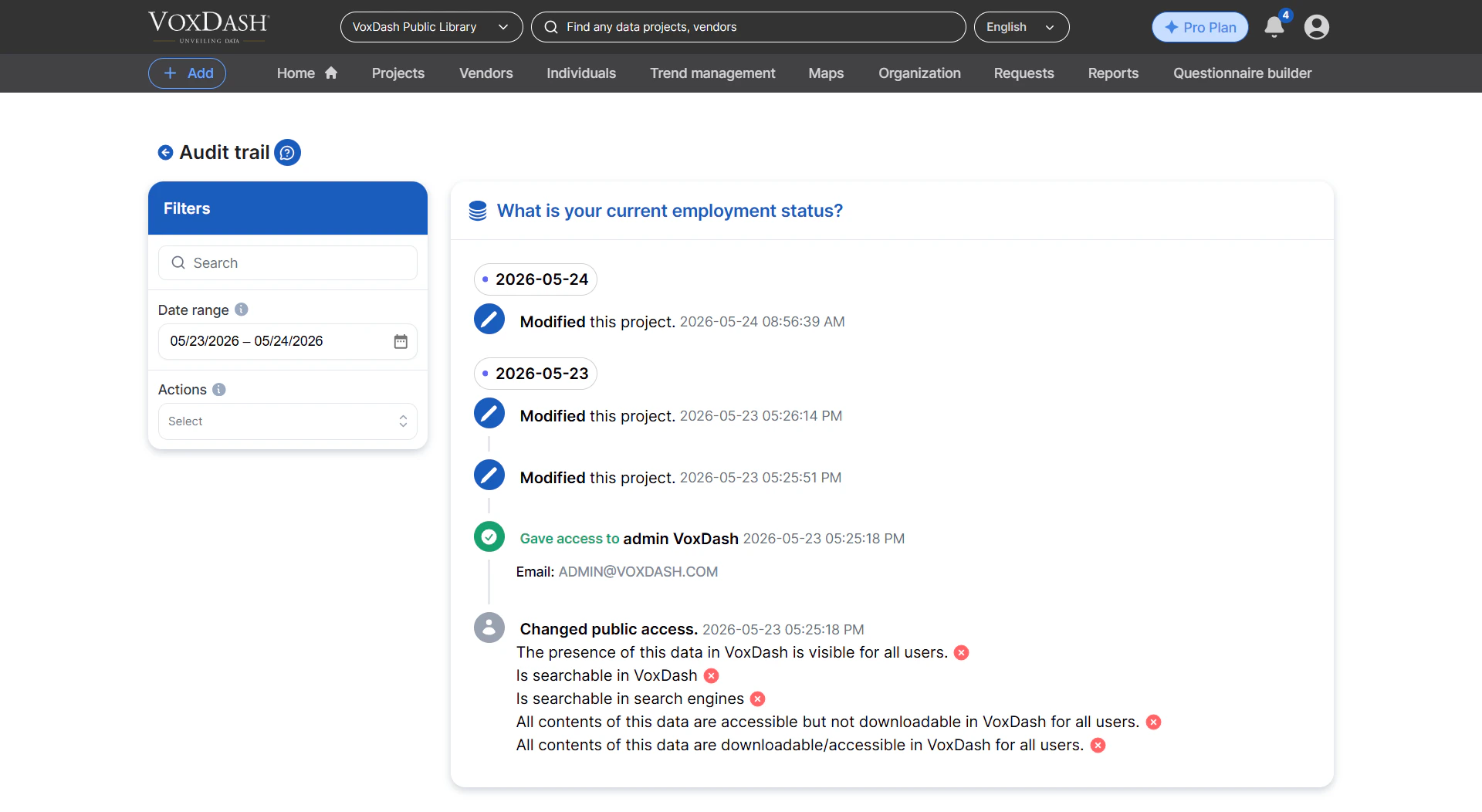
Task: Open 'What is your current employment status?' project link
Action: [x=670, y=211]
